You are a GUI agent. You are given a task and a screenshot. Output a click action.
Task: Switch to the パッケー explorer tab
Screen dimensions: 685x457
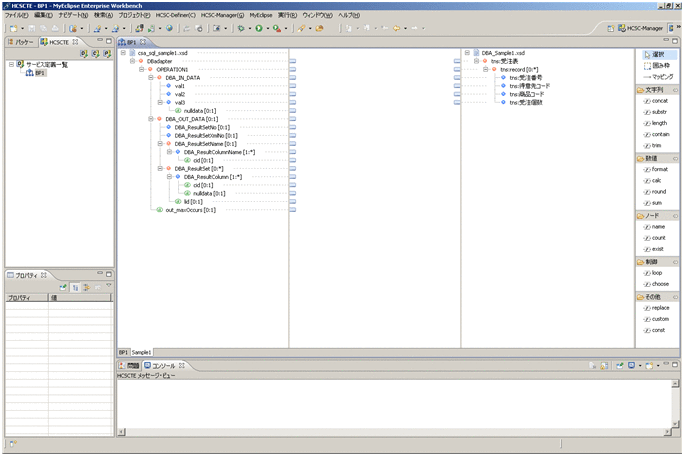point(23,43)
